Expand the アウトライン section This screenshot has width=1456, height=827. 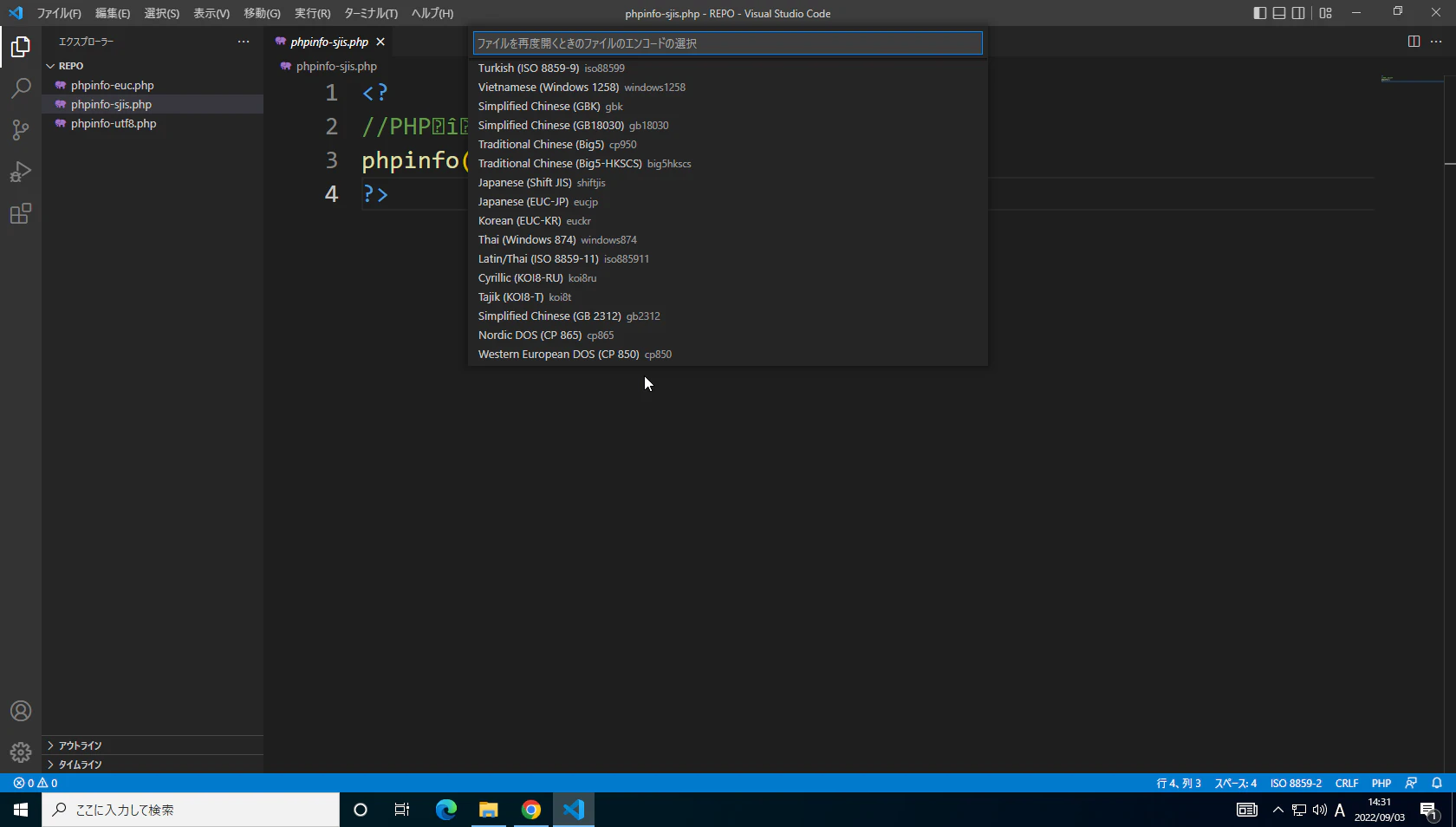153,746
